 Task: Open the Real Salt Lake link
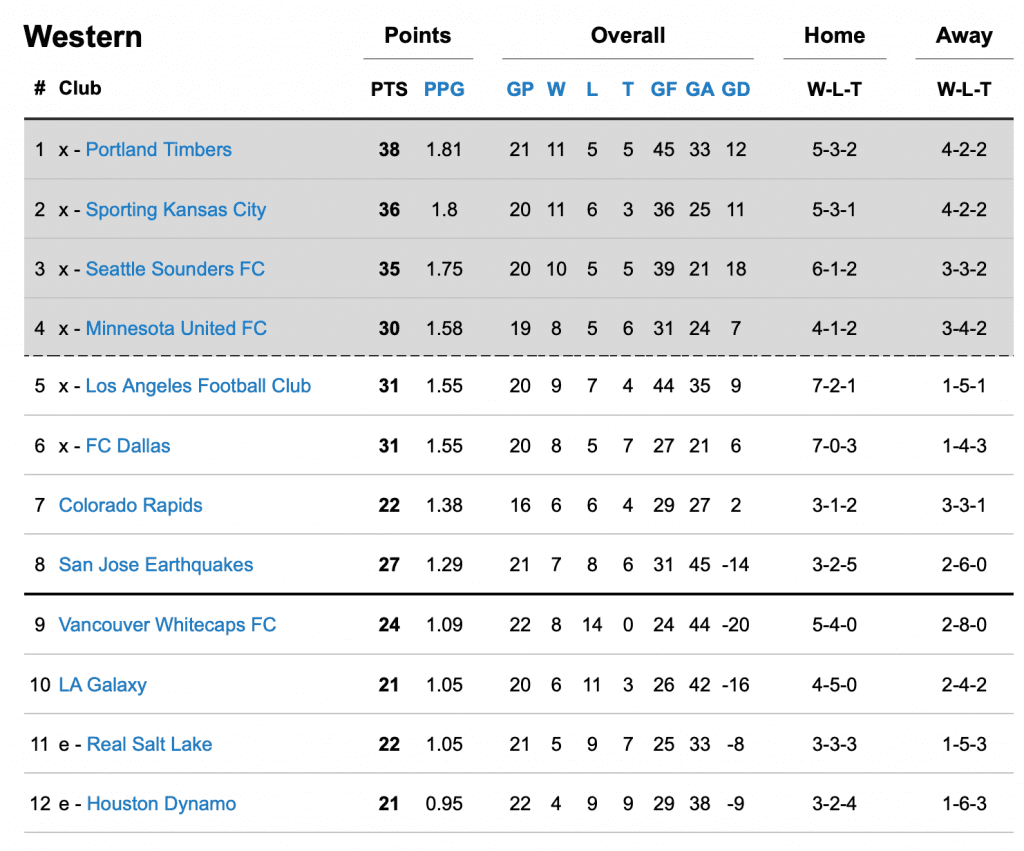tap(150, 745)
